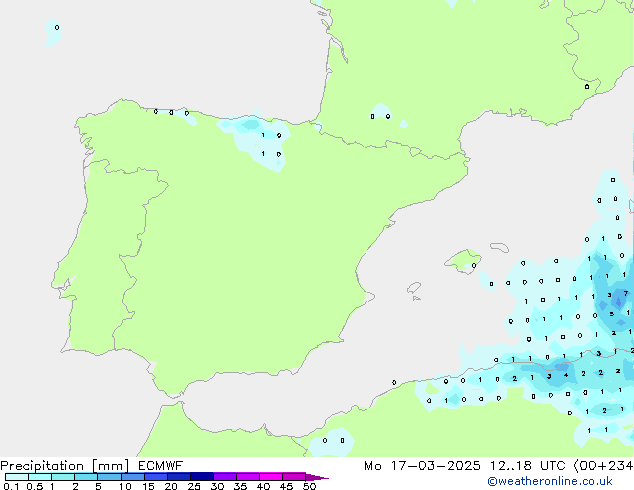Click the '10' legend scale value
This screenshot has width=634, height=490.
click(125, 486)
